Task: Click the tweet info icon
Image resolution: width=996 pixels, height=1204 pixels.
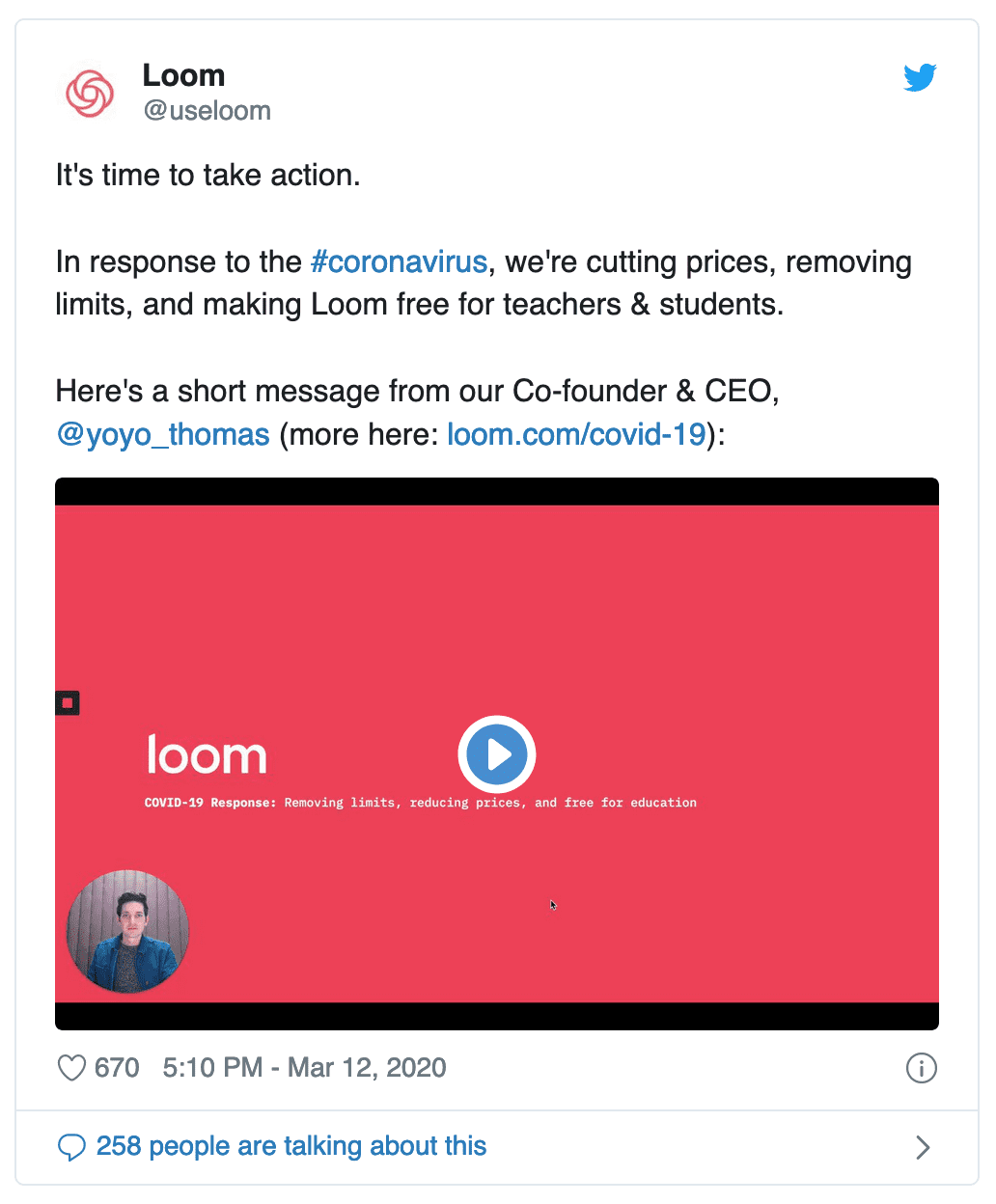Action: (x=922, y=1068)
